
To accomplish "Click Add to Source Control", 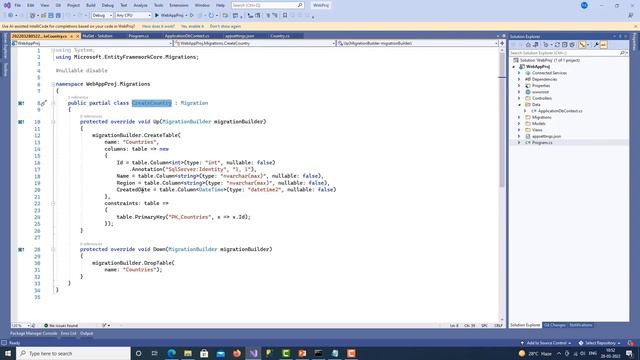I will [x=546, y=343].
